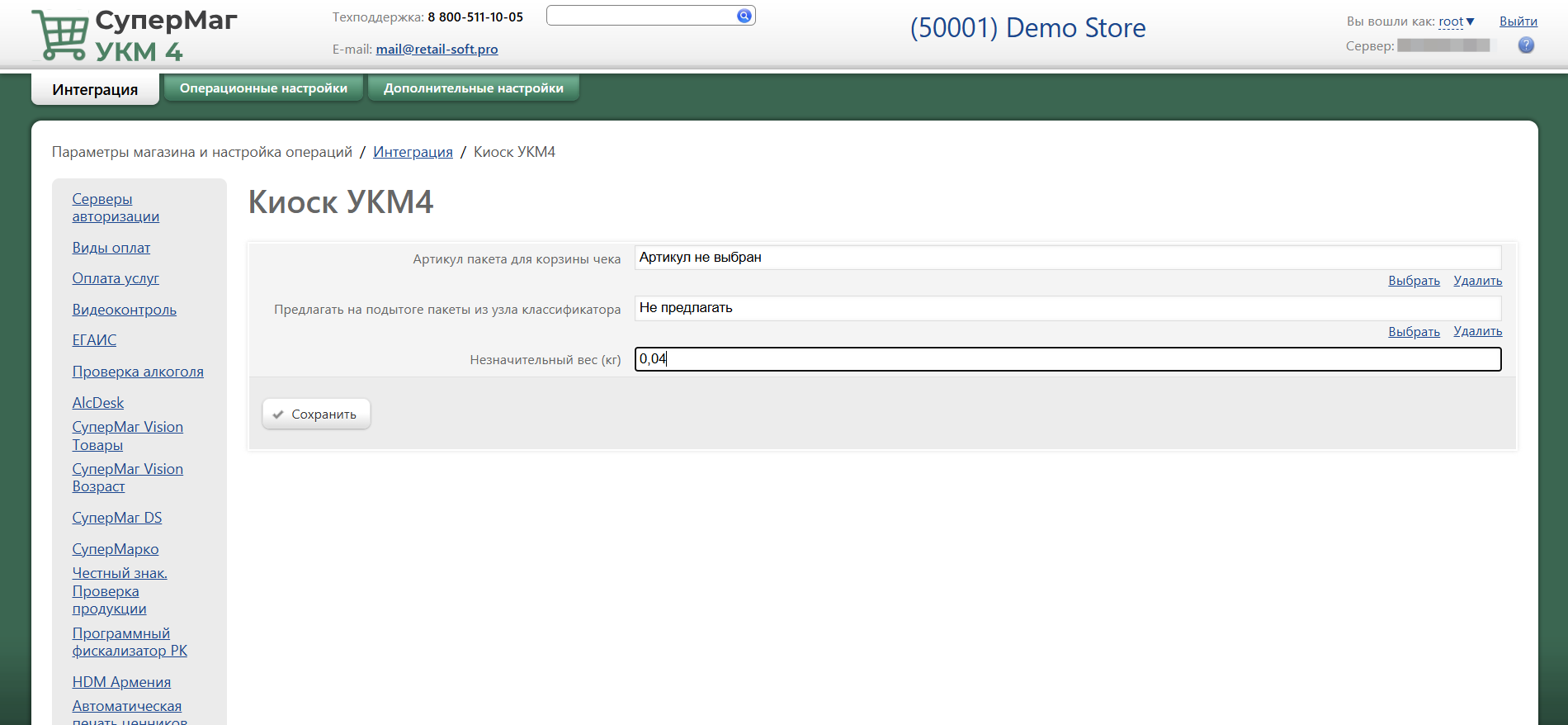
Task: Click the search magnifier icon in header
Action: coord(744,16)
